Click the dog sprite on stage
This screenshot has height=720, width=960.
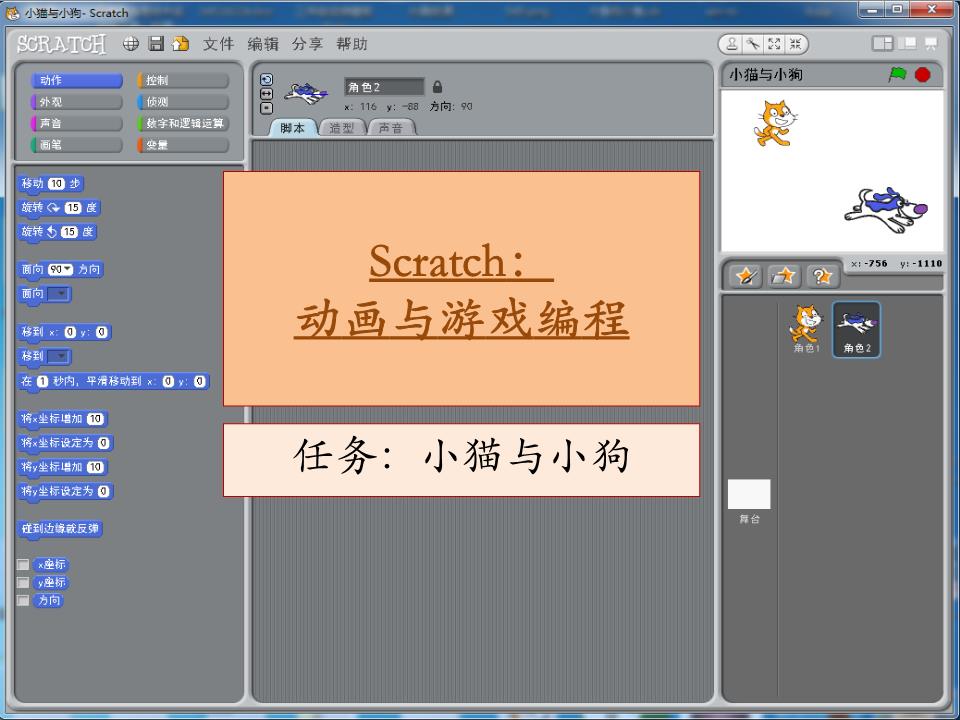[x=886, y=209]
